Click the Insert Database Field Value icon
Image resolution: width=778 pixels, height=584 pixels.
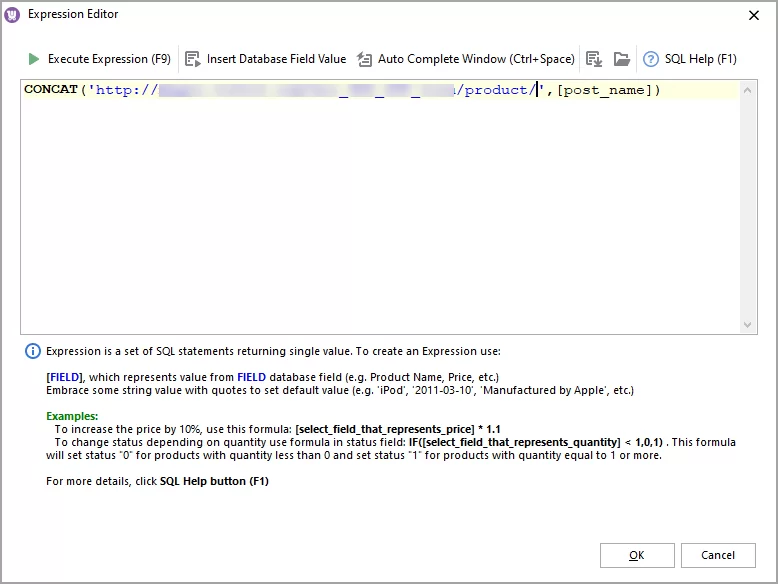pos(194,59)
